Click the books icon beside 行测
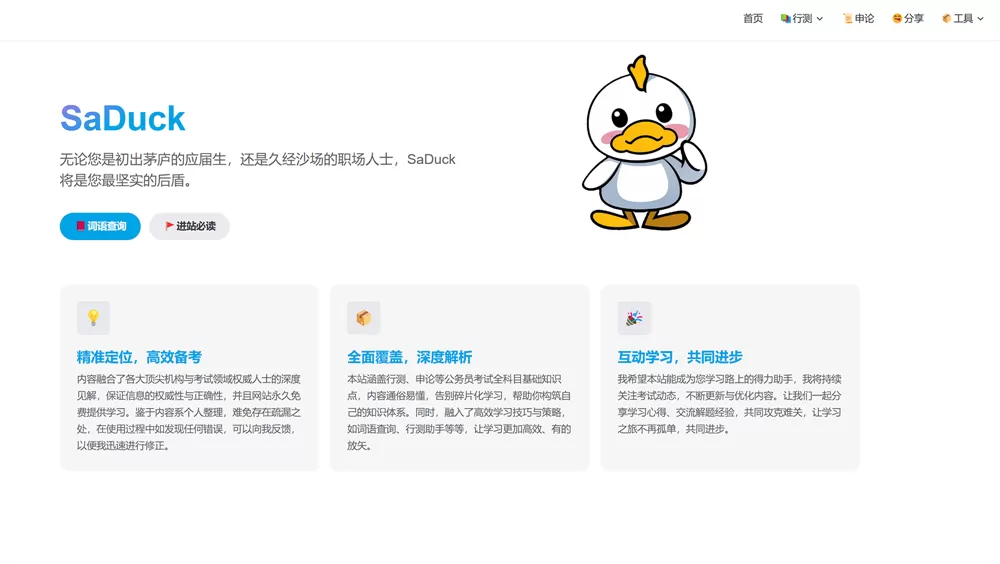The width and height of the screenshot is (1000, 564). coord(786,19)
